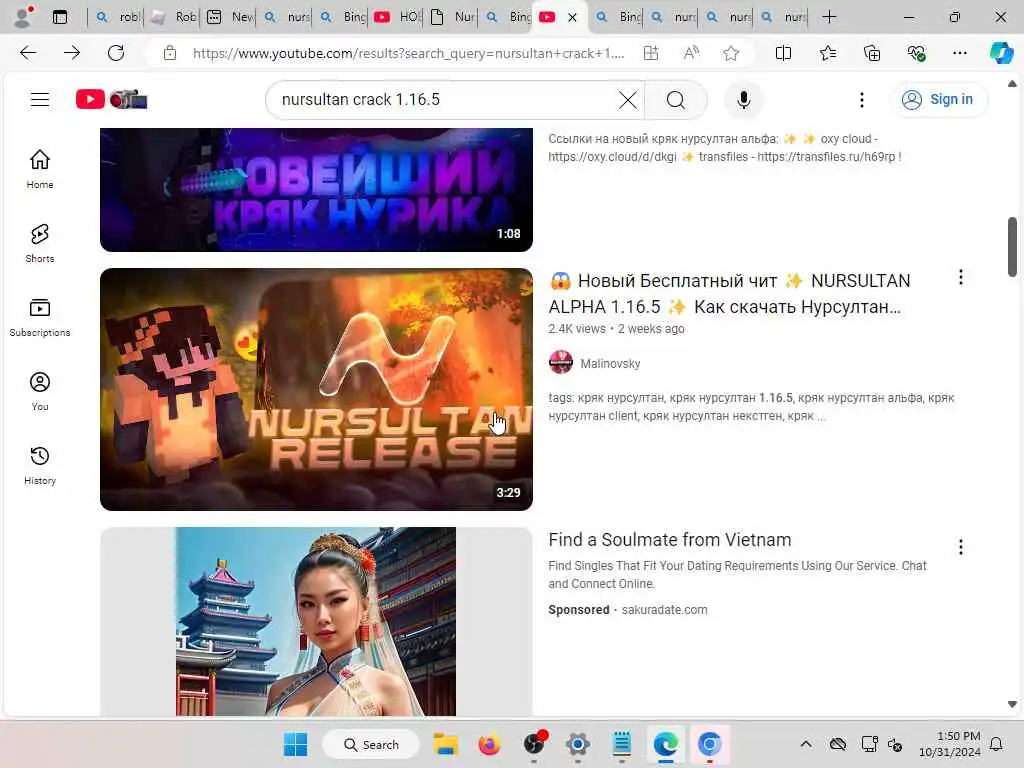1024x768 pixels.
Task: Switch to the 'HO' YouTube tab
Action: (398, 17)
